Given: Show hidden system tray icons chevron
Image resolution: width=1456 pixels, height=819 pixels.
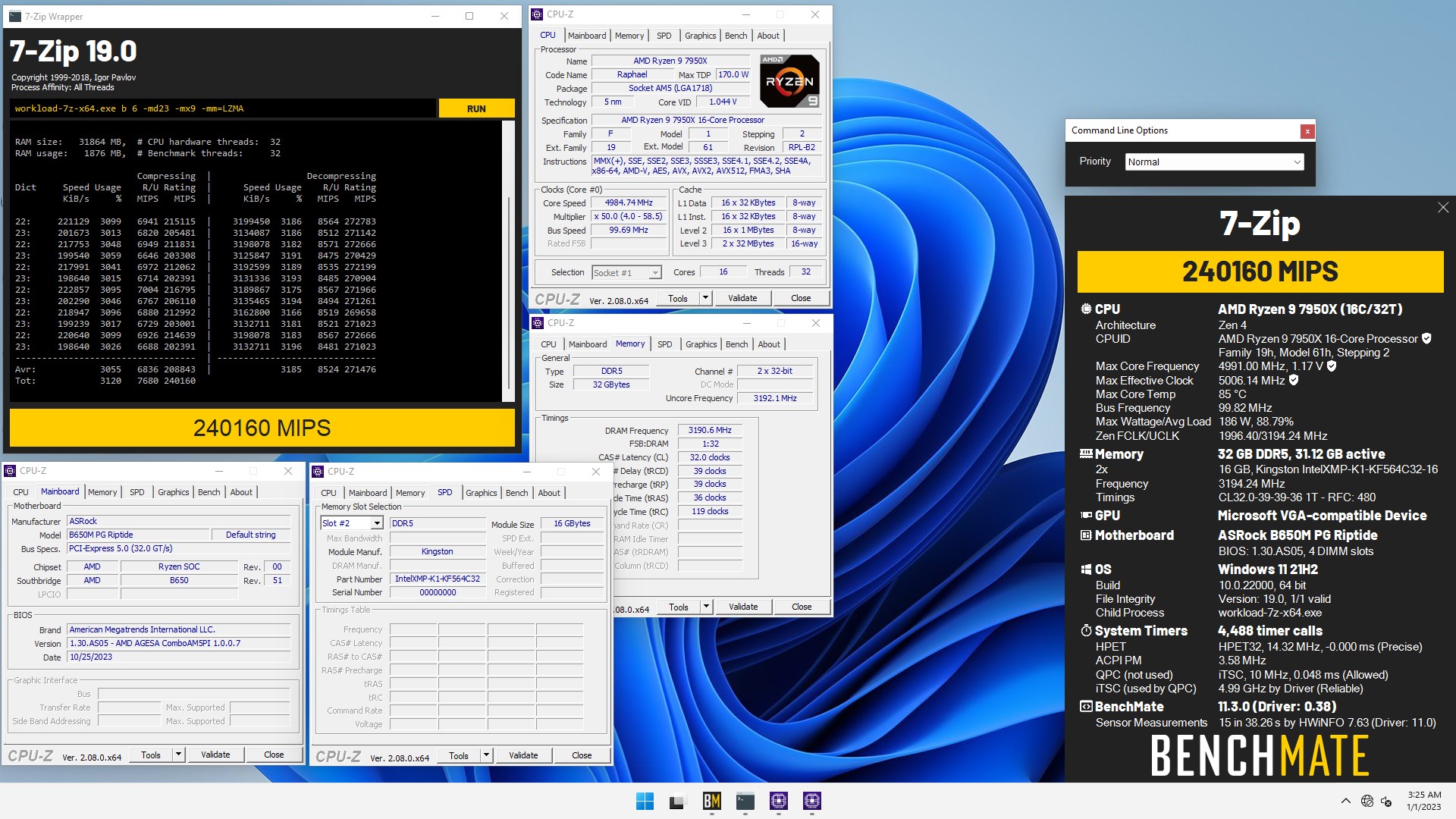Looking at the screenshot, I should (x=1346, y=801).
